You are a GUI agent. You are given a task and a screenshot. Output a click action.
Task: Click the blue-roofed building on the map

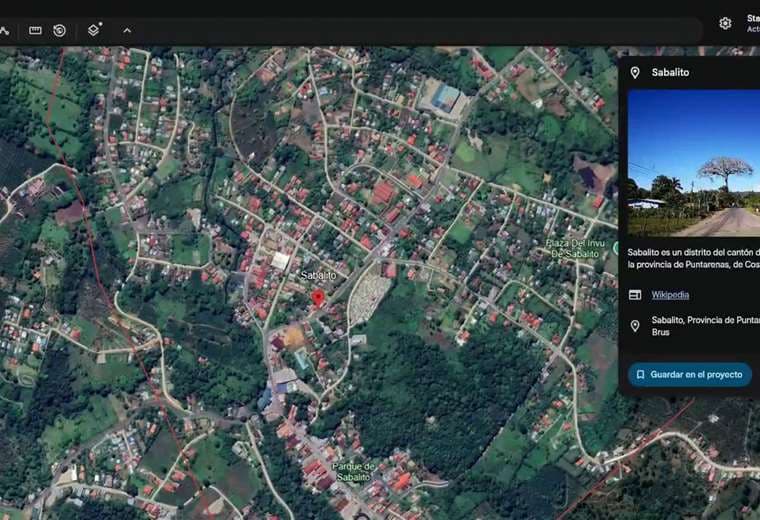click(x=447, y=98)
